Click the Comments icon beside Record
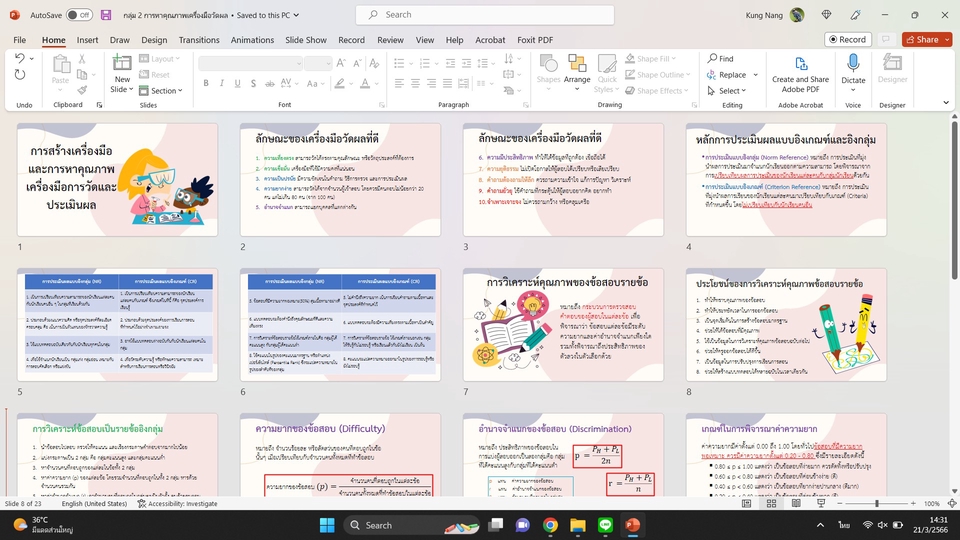This screenshot has width=960, height=540. [x=885, y=39]
